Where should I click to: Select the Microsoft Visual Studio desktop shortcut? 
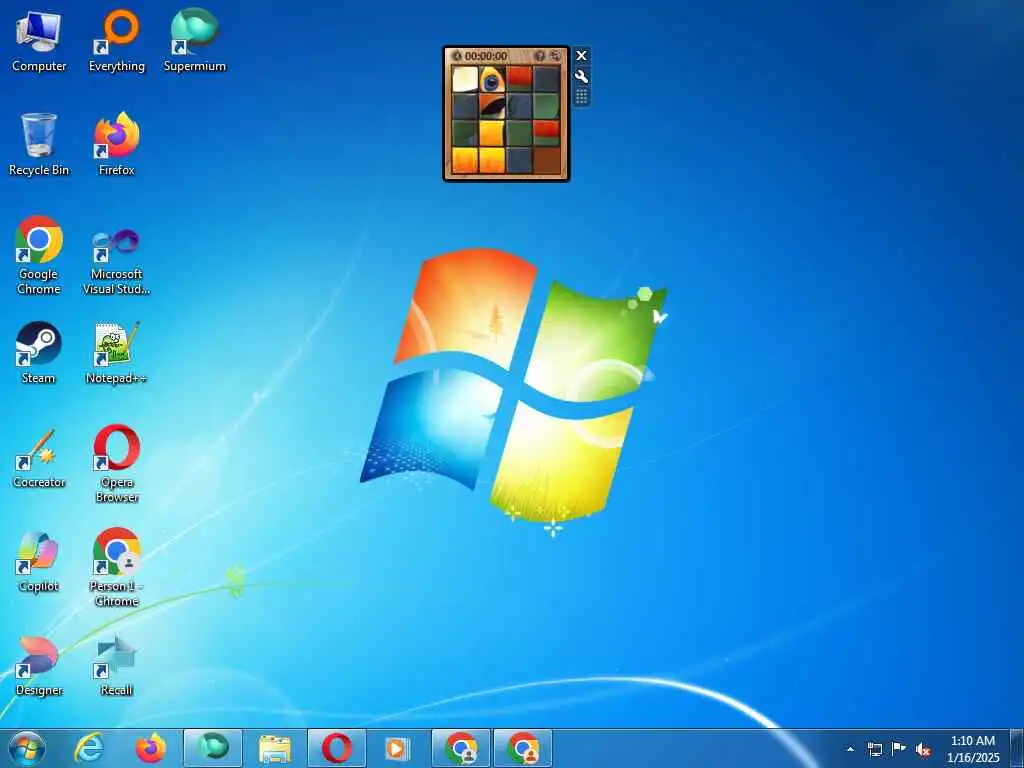[116, 261]
